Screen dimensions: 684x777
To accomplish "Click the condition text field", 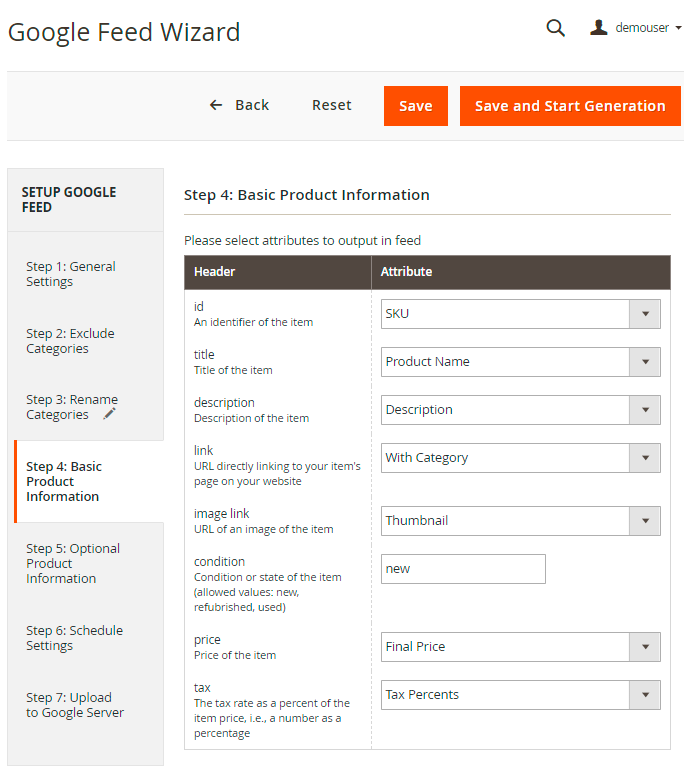I will tap(463, 569).
